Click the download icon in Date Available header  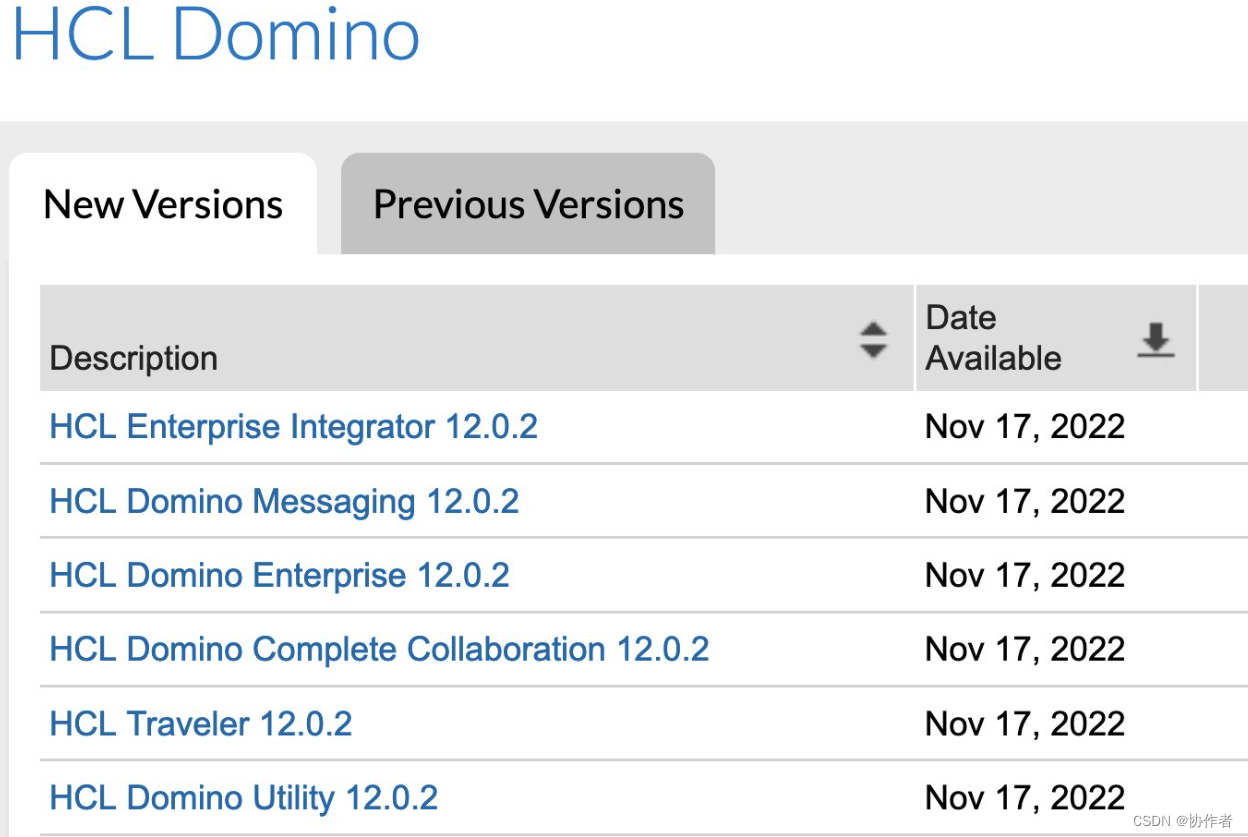tap(1156, 340)
